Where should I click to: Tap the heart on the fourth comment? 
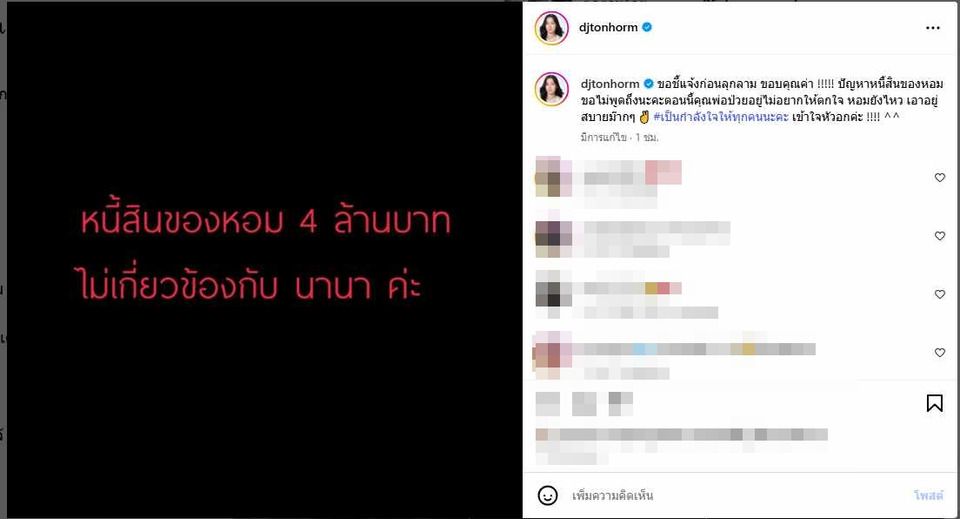point(940,353)
